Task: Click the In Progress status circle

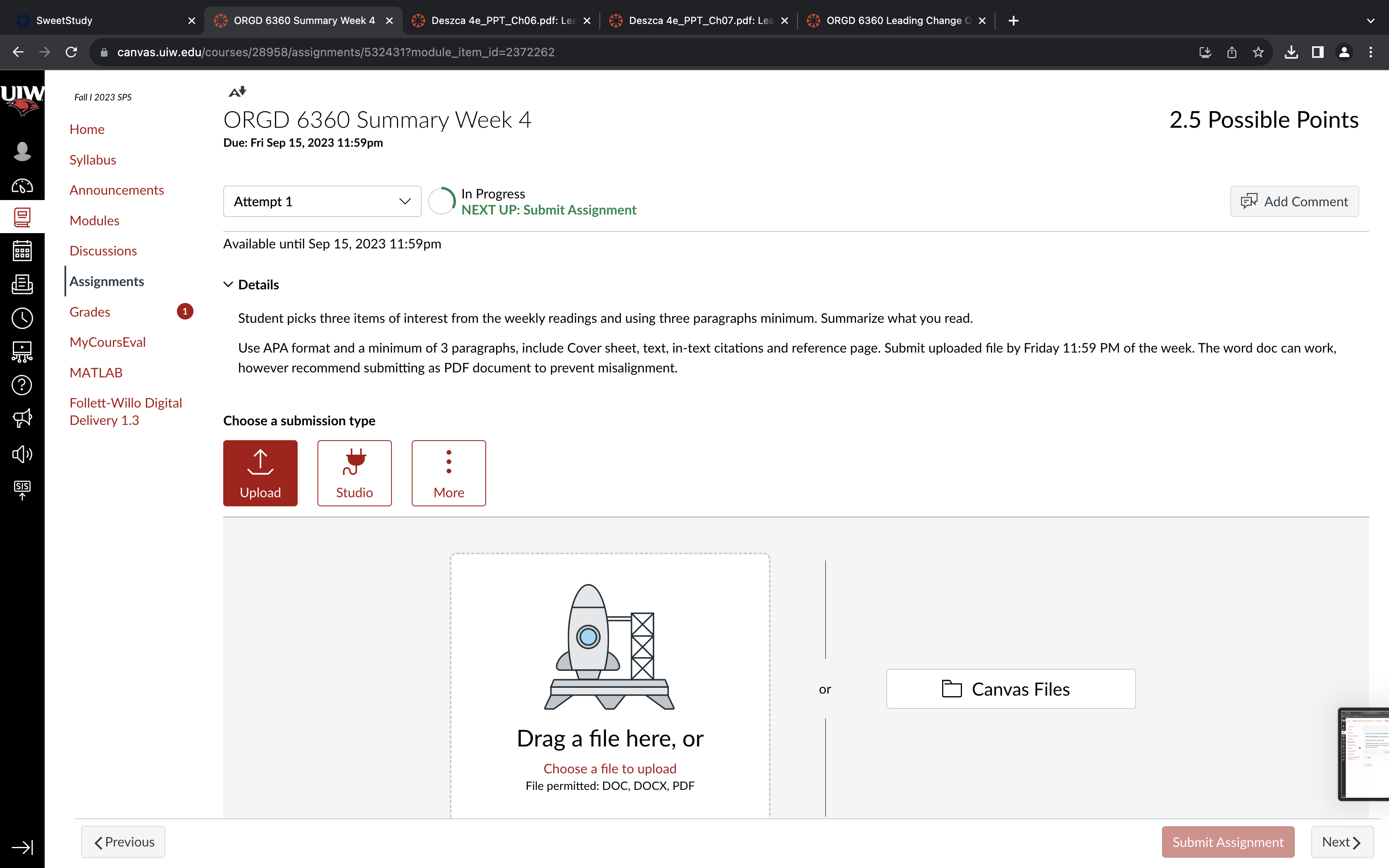Action: pyautogui.click(x=442, y=202)
